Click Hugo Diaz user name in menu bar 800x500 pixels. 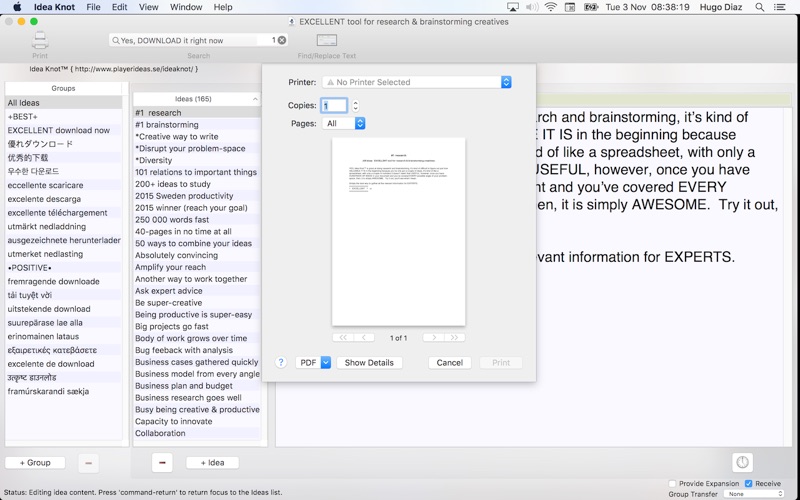coord(721,7)
